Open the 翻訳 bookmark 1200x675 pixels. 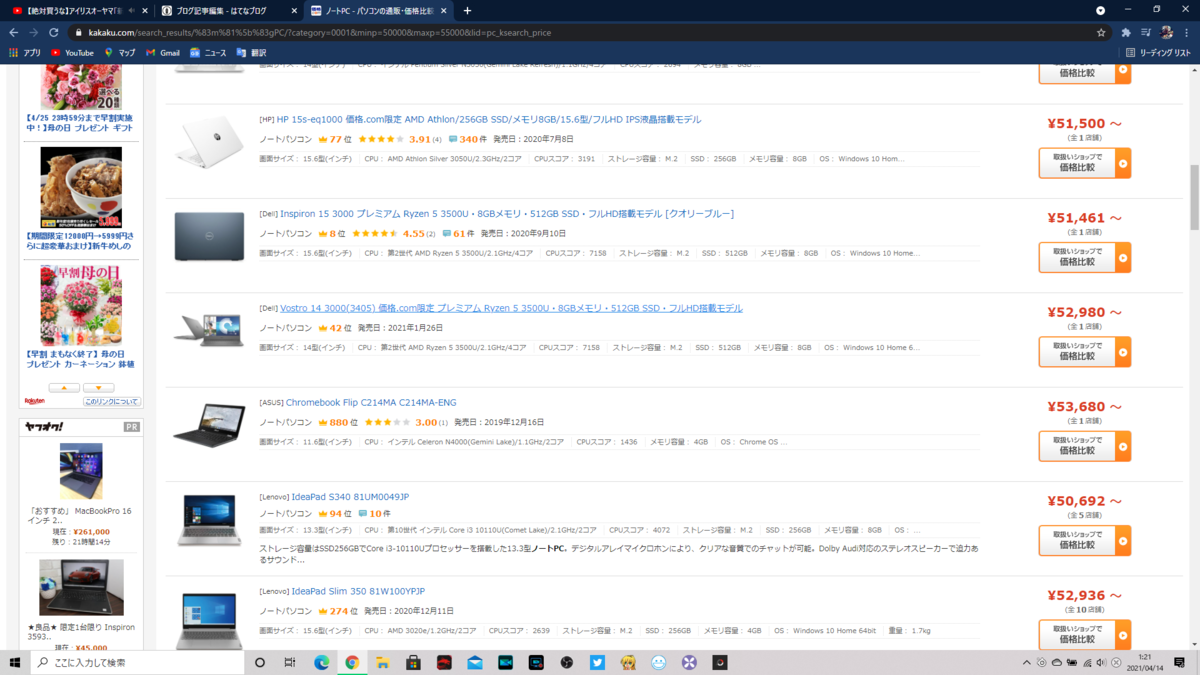point(251,53)
